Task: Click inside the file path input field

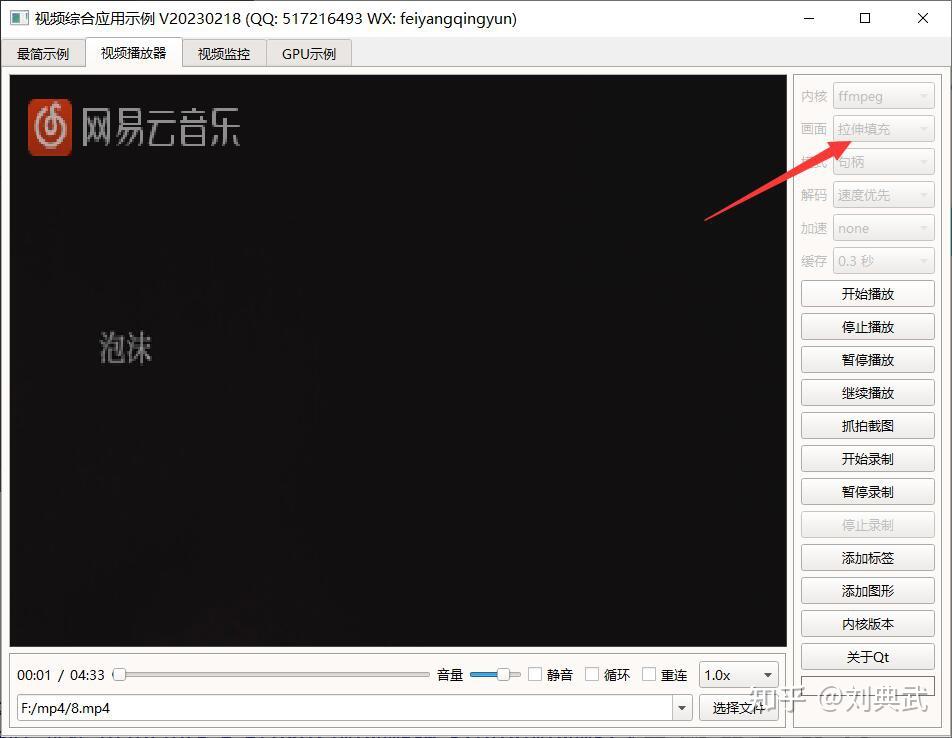Action: point(300,707)
